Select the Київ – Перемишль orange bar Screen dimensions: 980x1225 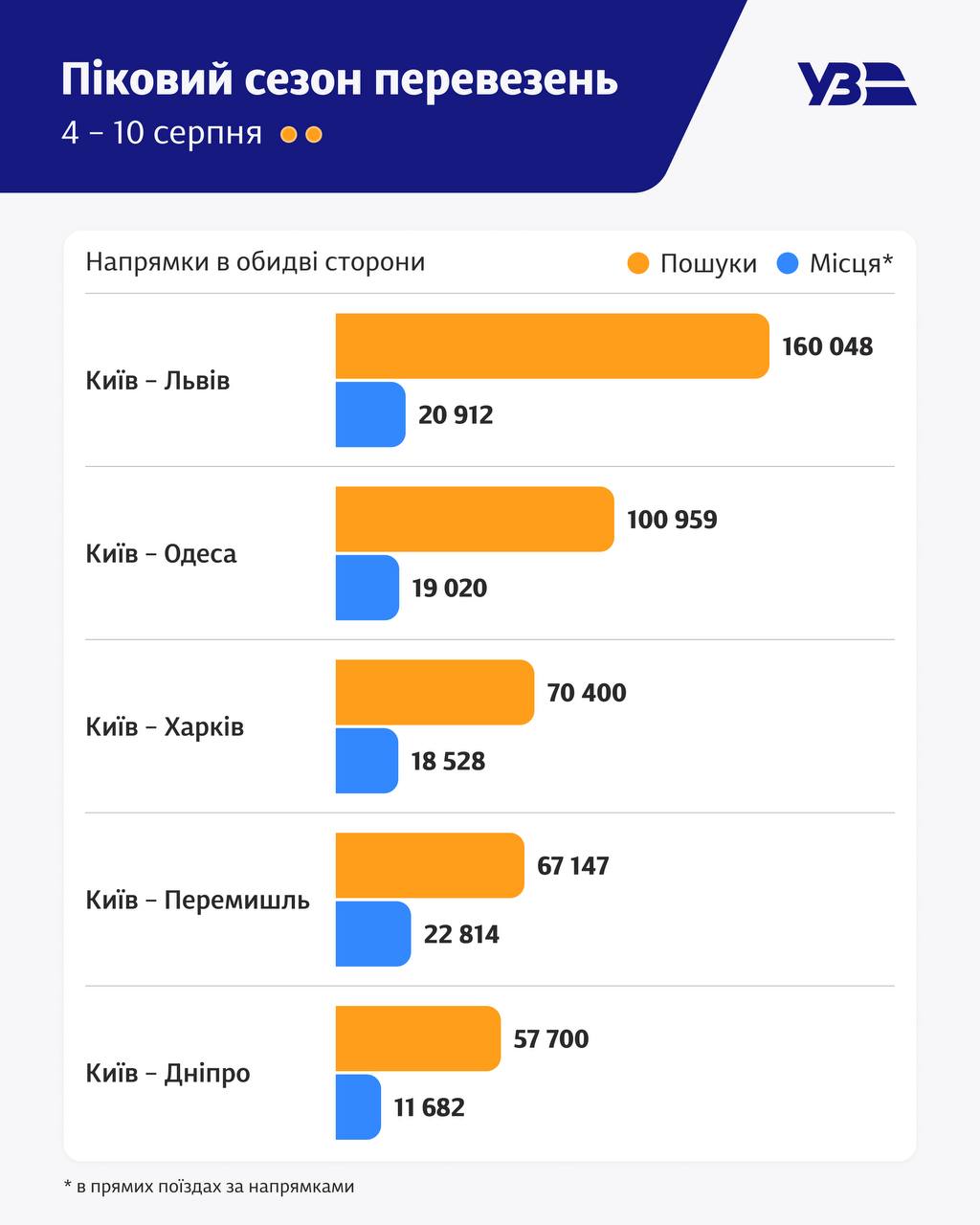point(429,865)
